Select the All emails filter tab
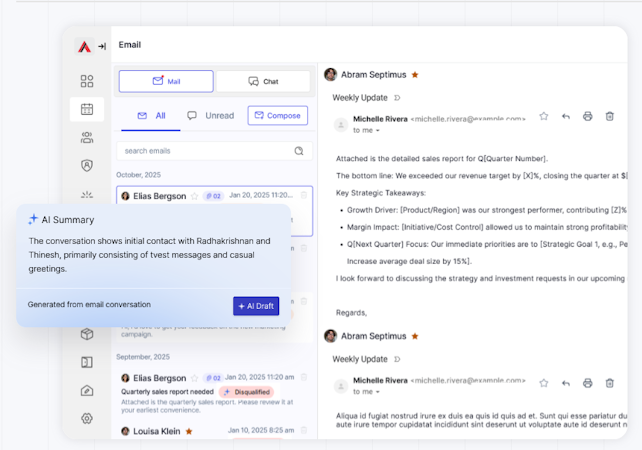 pyautogui.click(x=151, y=116)
